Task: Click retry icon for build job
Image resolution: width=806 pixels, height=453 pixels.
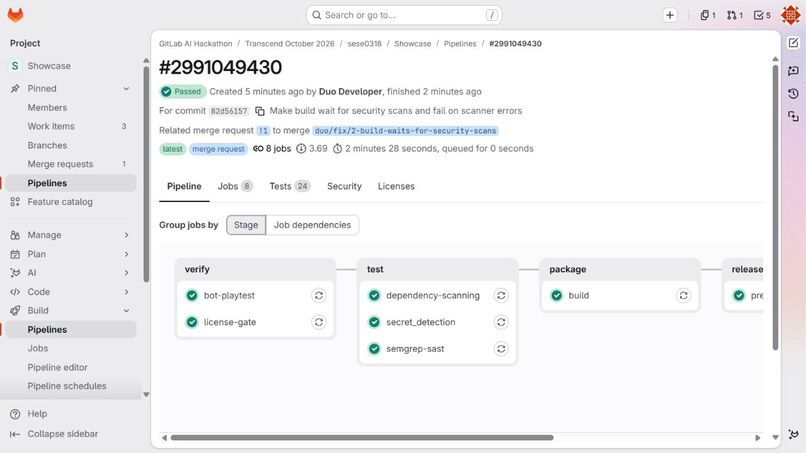Action: [683, 296]
